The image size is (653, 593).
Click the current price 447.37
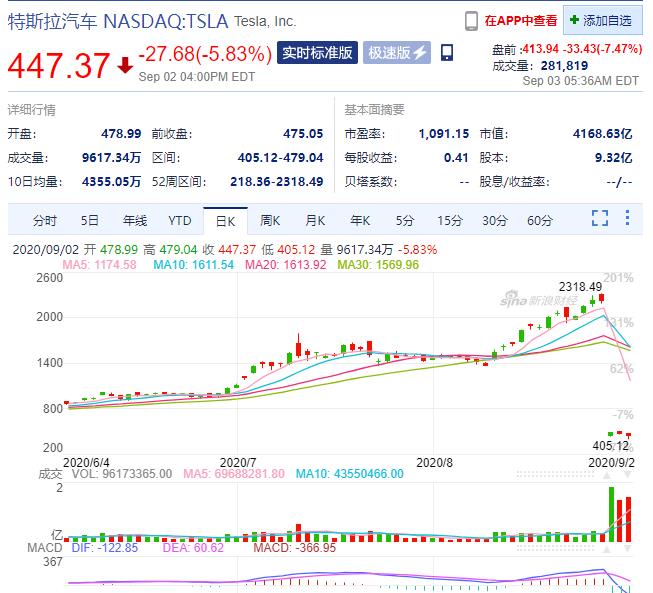pyautogui.click(x=59, y=65)
